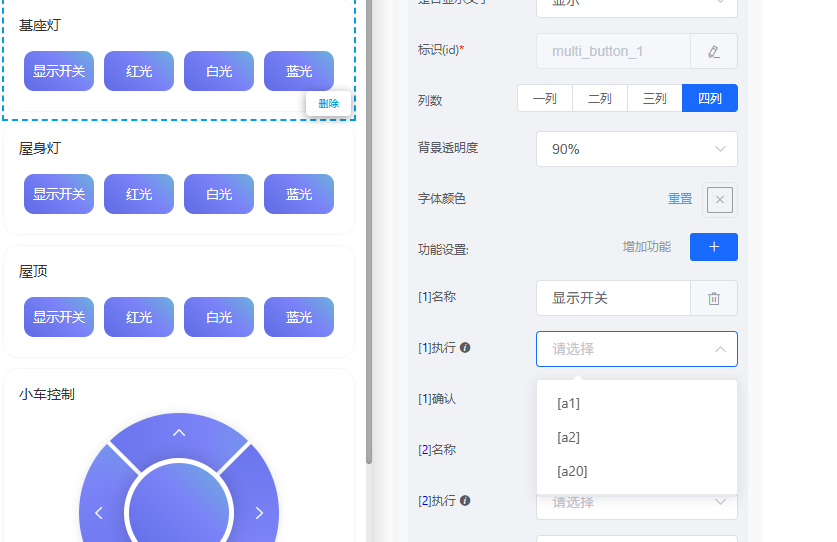Open the [2]执行 请选择 dropdown
The width and height of the screenshot is (837, 542).
(637, 502)
